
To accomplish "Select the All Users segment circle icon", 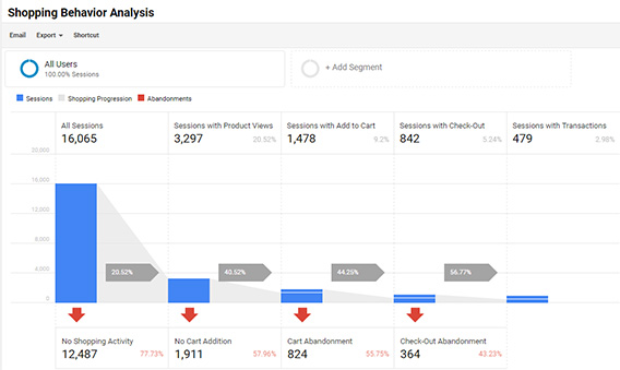I will [29, 69].
